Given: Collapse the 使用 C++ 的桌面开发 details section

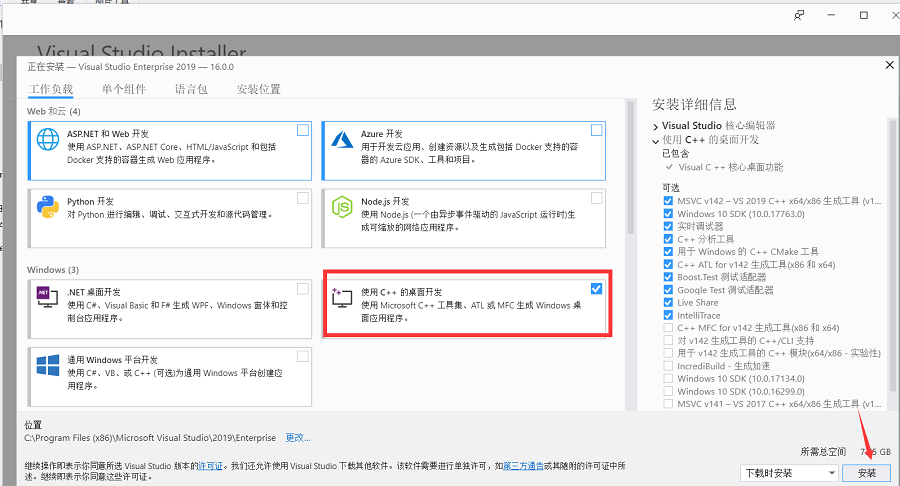Looking at the screenshot, I should click(x=656, y=140).
